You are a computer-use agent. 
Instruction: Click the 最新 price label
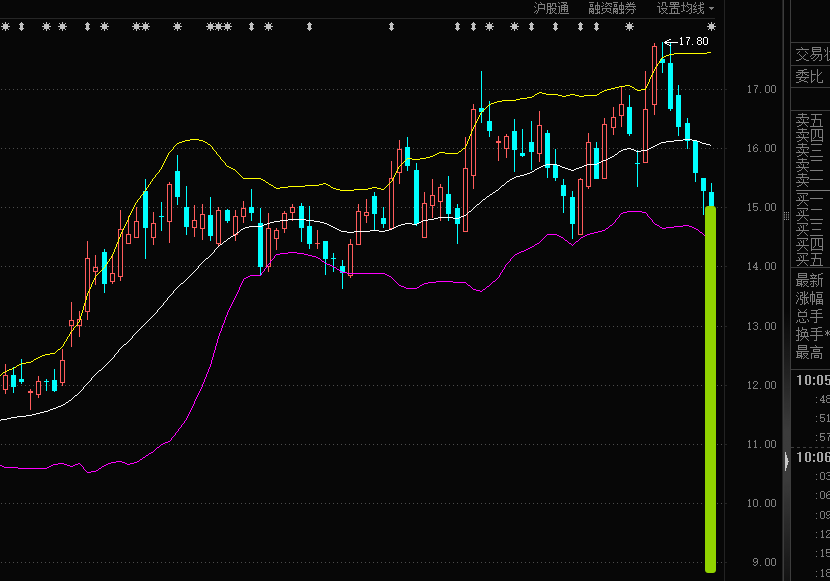809,280
